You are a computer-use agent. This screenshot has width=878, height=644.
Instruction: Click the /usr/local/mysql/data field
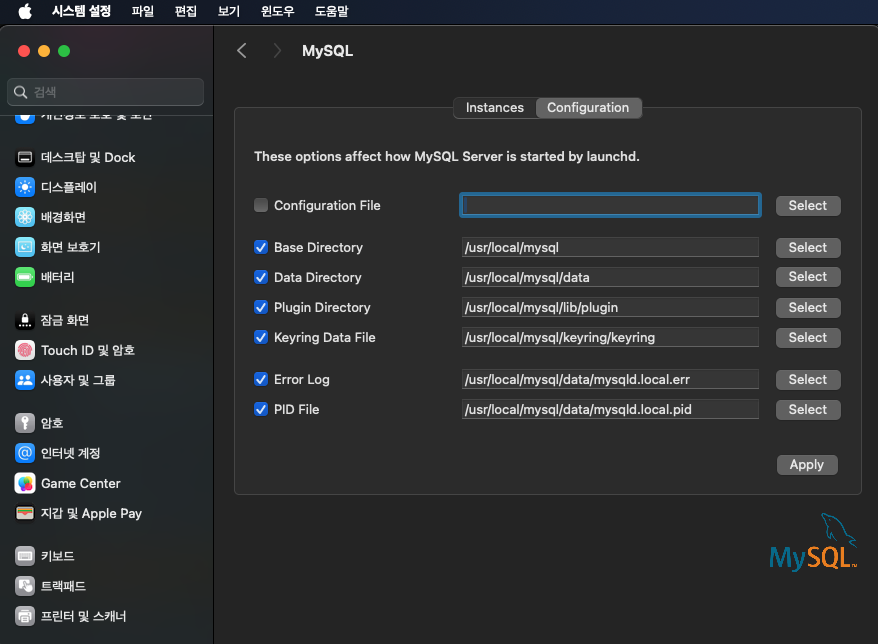pos(610,277)
